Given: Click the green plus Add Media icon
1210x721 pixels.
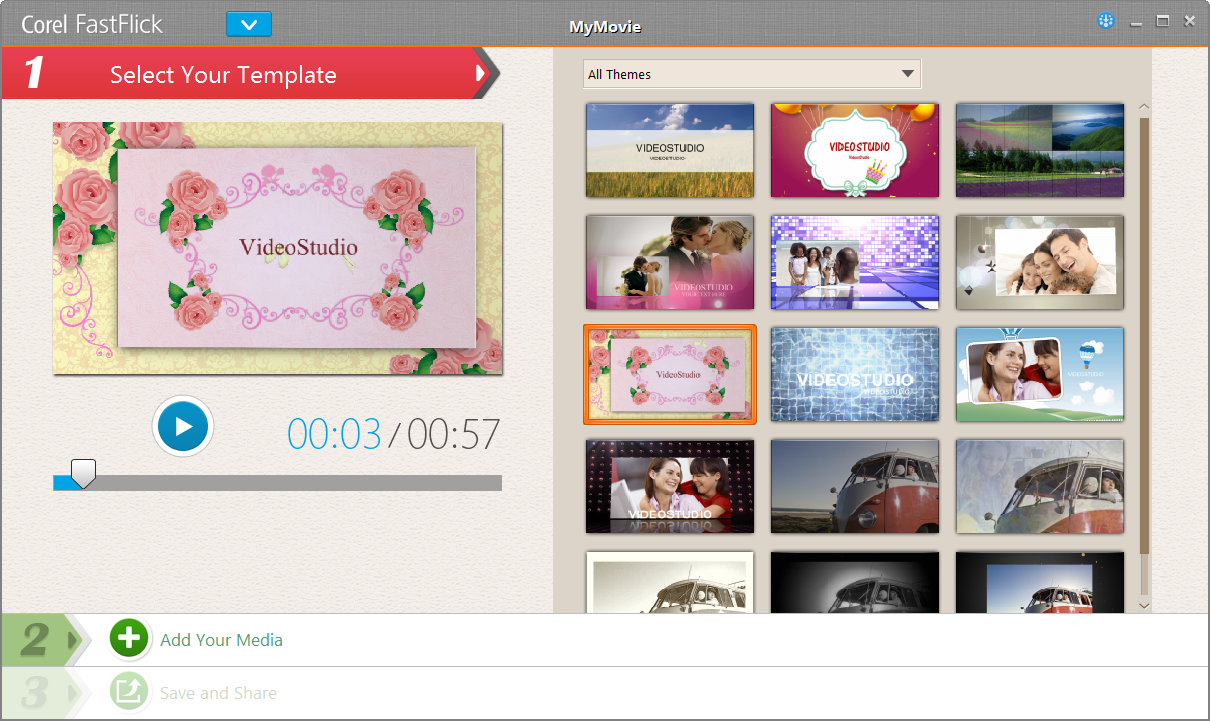Looking at the screenshot, I should (129, 639).
